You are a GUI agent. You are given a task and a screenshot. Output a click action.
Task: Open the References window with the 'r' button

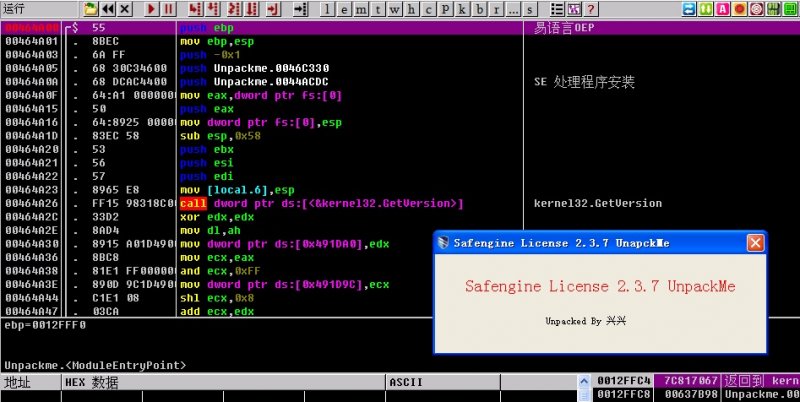(x=496, y=9)
